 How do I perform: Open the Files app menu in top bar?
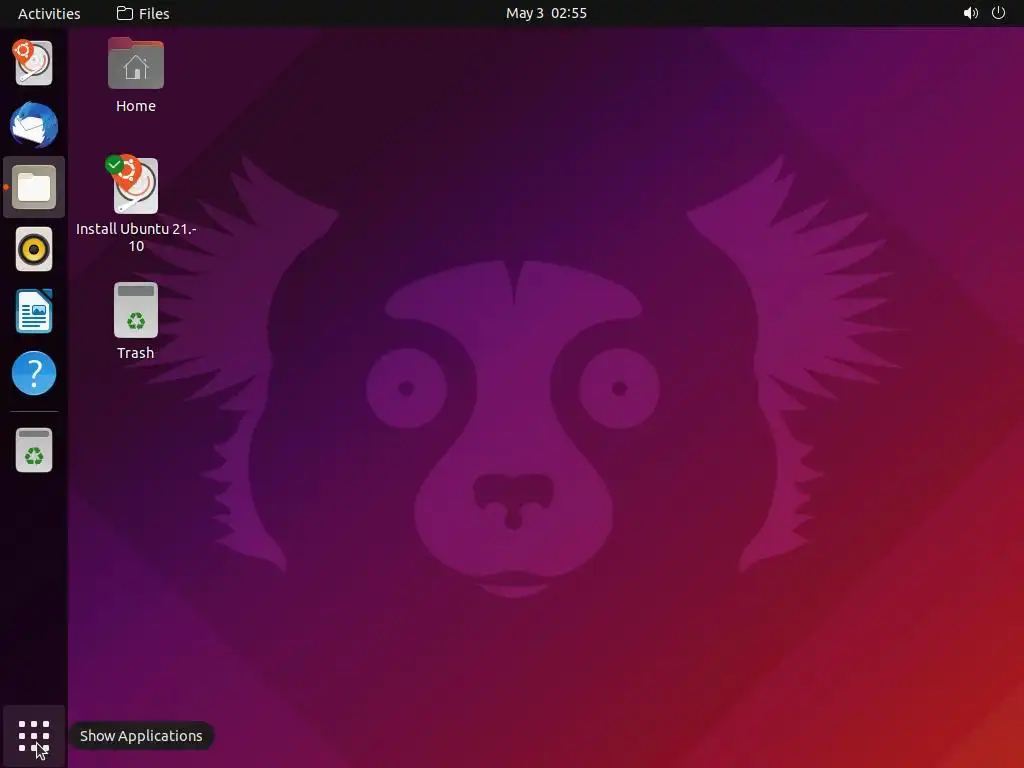(x=143, y=13)
